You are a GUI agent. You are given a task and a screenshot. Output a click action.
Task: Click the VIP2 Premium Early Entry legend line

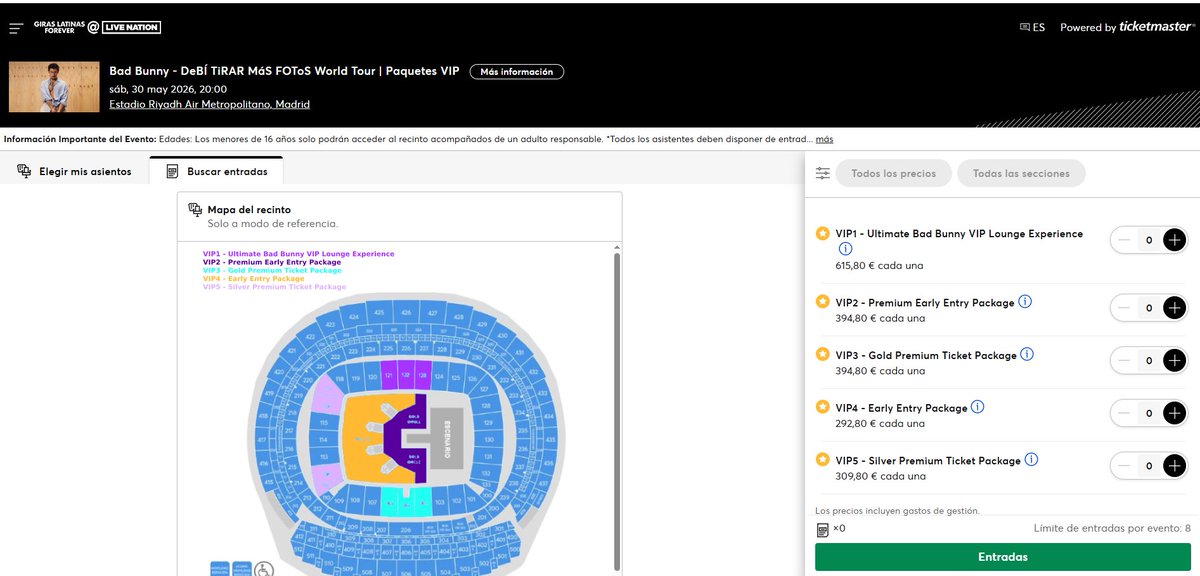272,262
